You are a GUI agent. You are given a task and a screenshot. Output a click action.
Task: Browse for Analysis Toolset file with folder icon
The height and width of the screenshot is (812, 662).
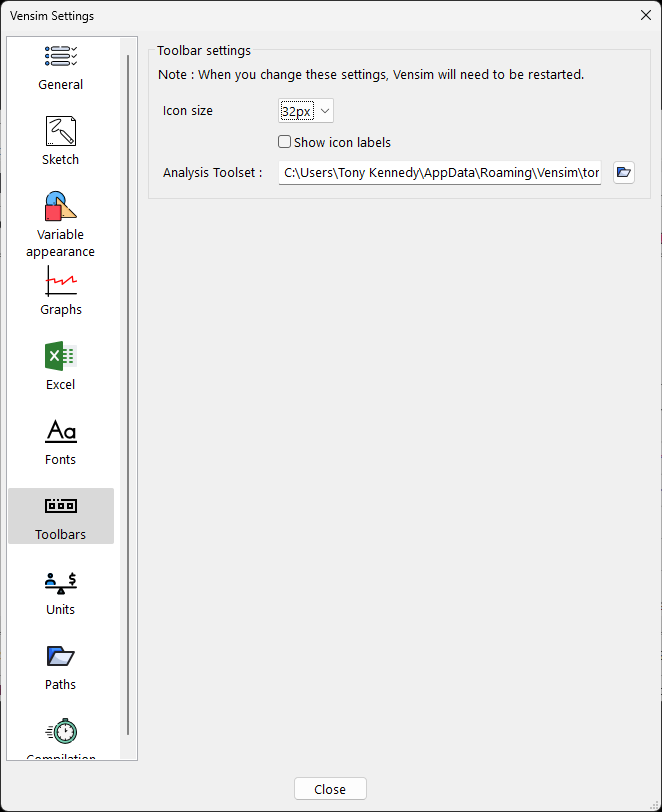[624, 172]
